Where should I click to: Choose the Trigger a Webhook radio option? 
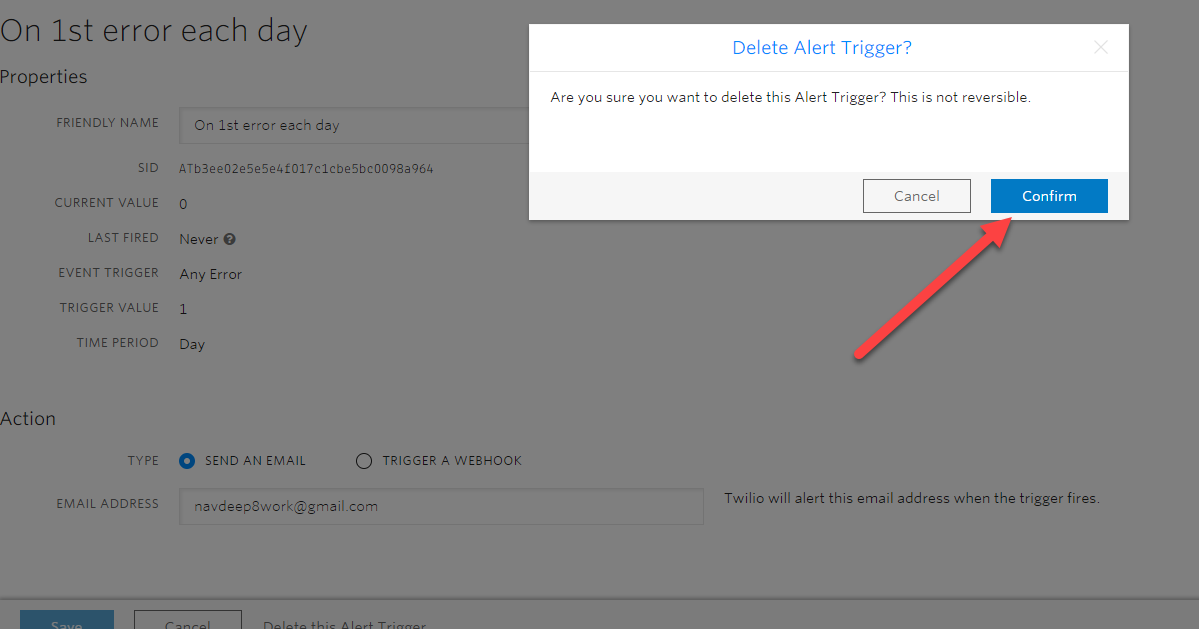pos(364,461)
